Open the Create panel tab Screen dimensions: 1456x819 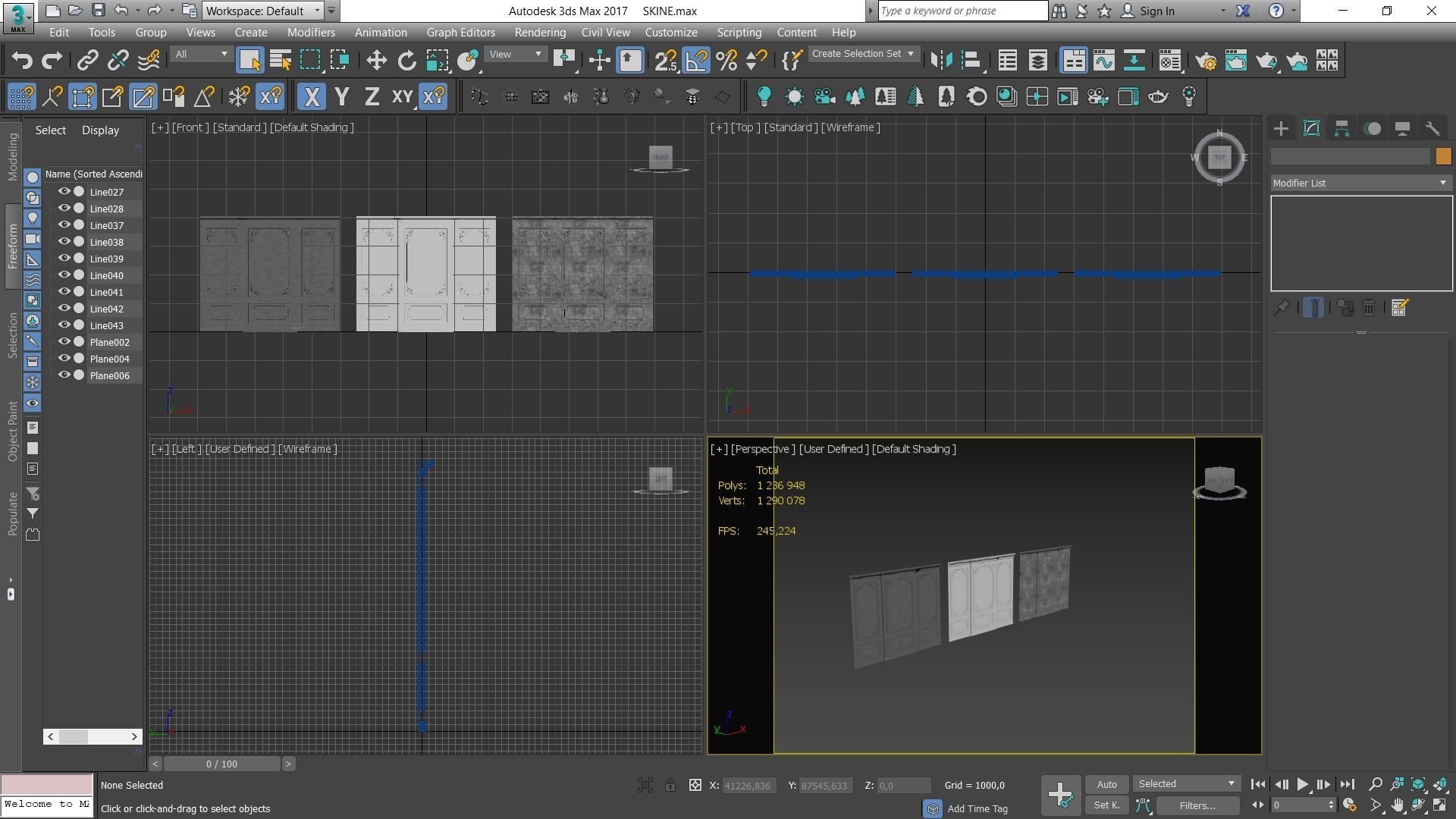coord(1281,128)
